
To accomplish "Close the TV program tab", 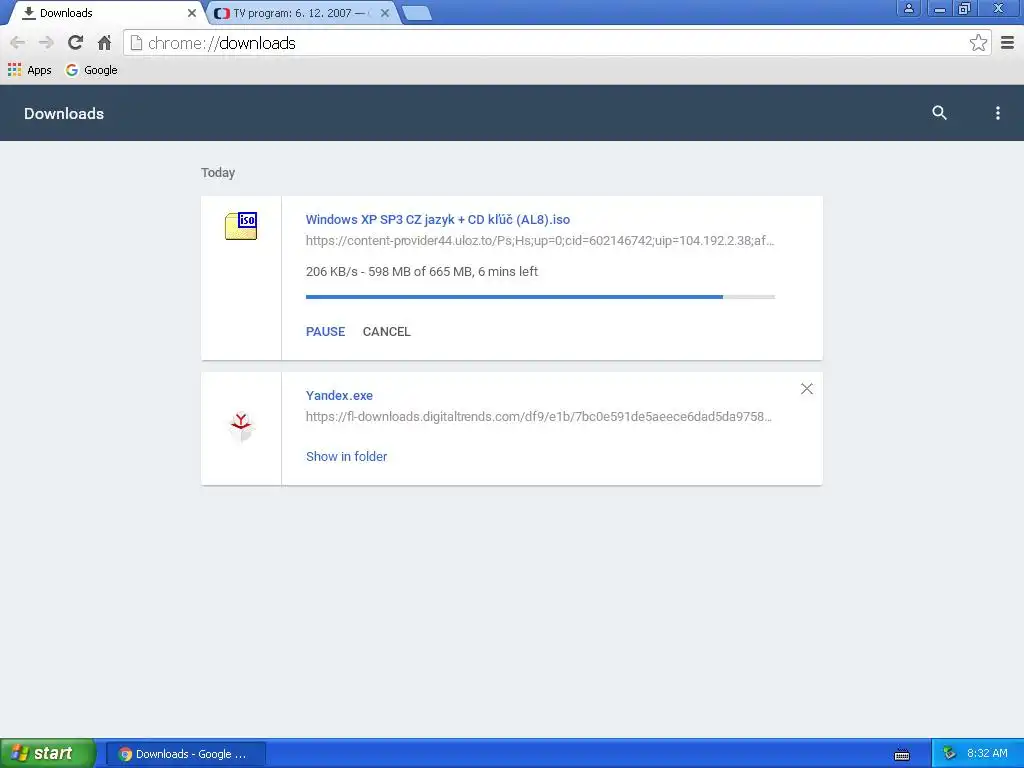I will (385, 13).
